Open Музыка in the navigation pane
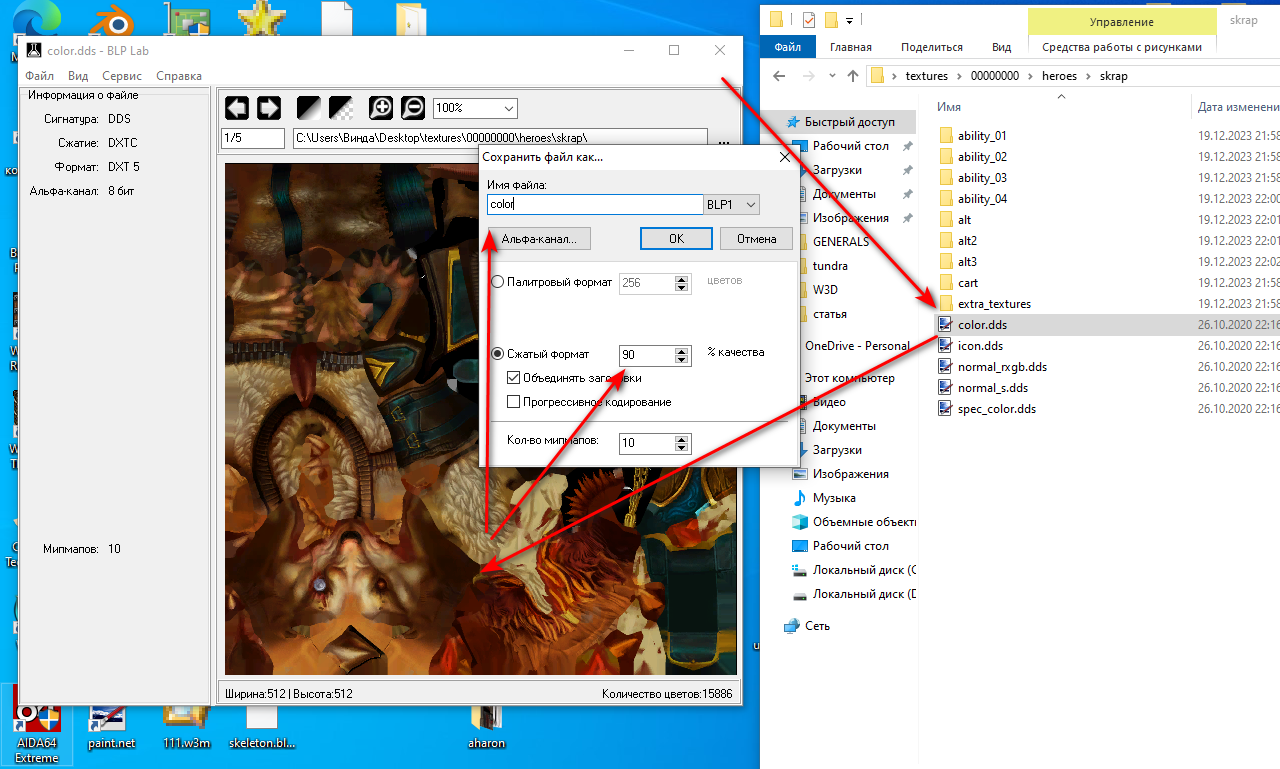 tap(834, 498)
